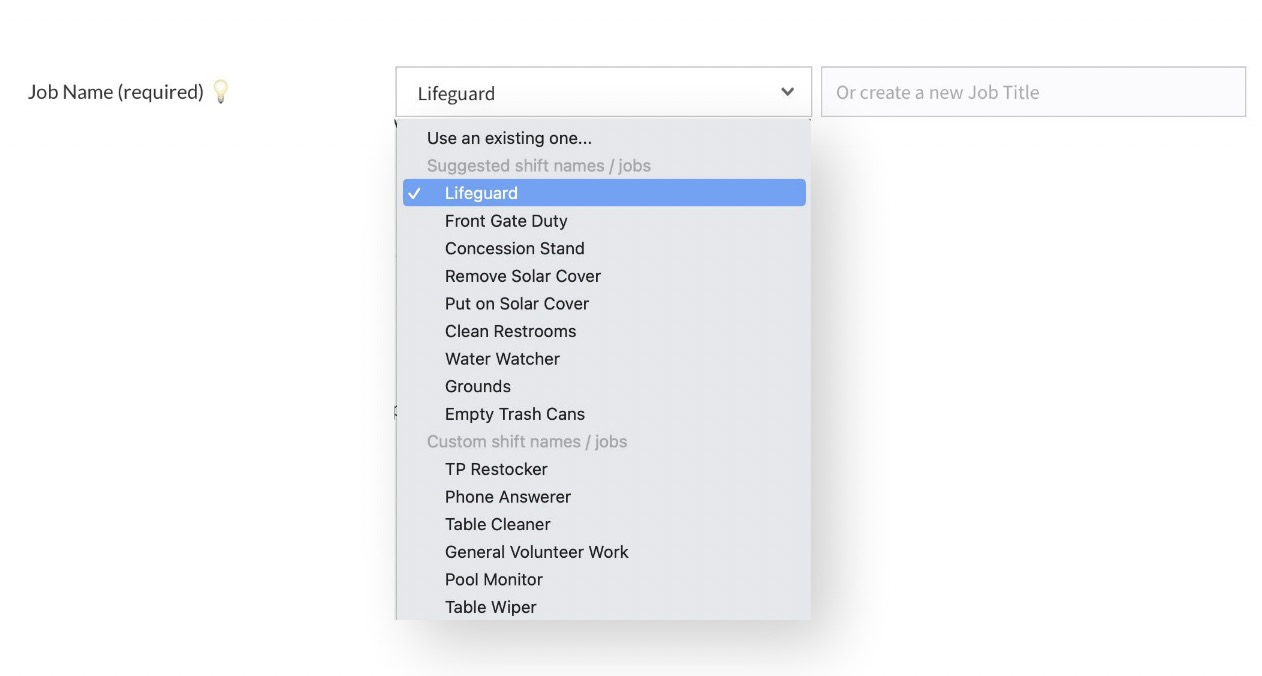Select the Grounds option
This screenshot has height=676, width=1262.
click(x=478, y=386)
